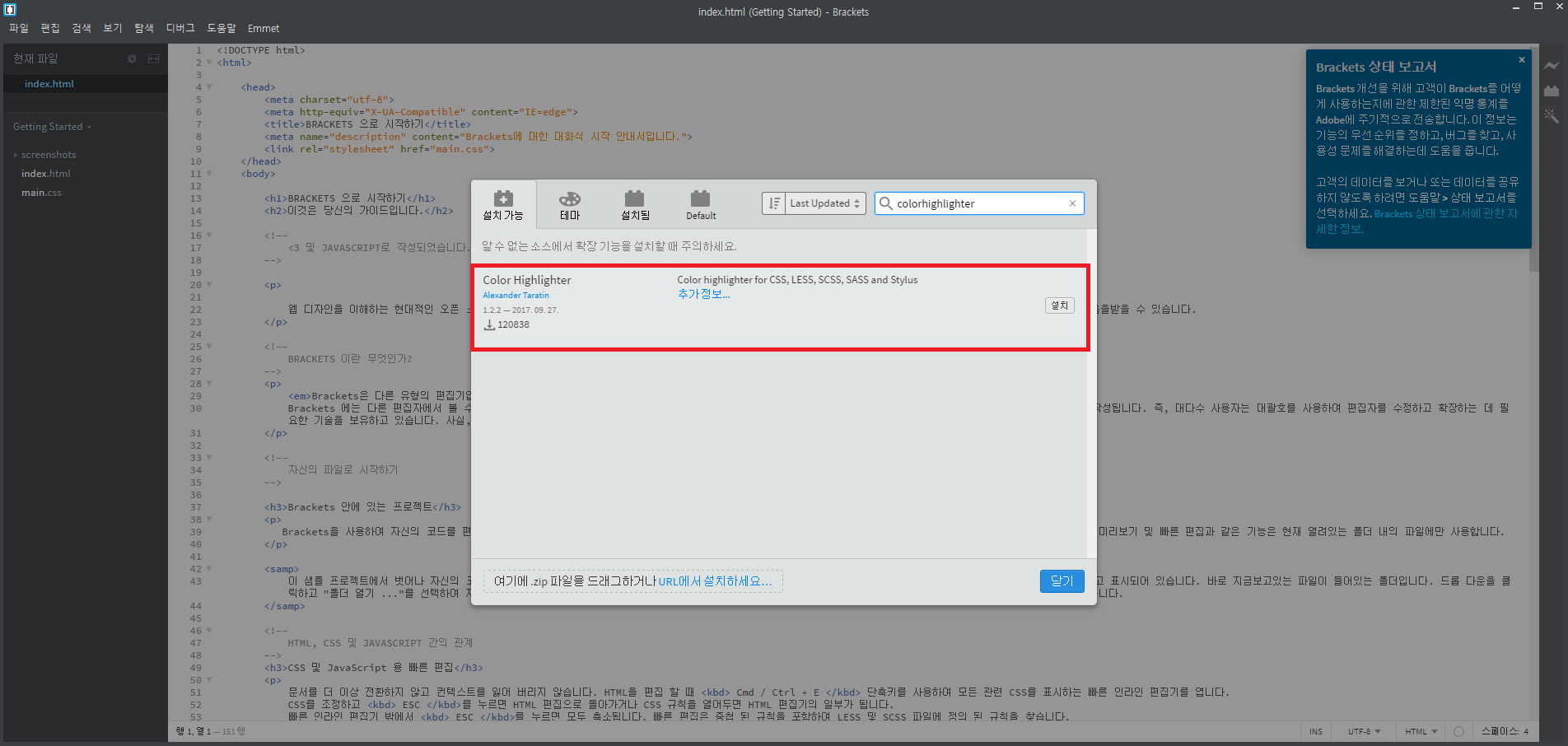Open the Emmet menu
The width and height of the screenshot is (1568, 746).
(264, 28)
